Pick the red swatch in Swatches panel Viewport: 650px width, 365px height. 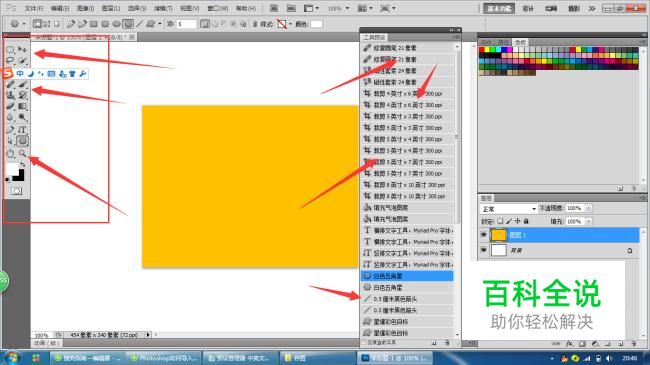tap(482, 50)
